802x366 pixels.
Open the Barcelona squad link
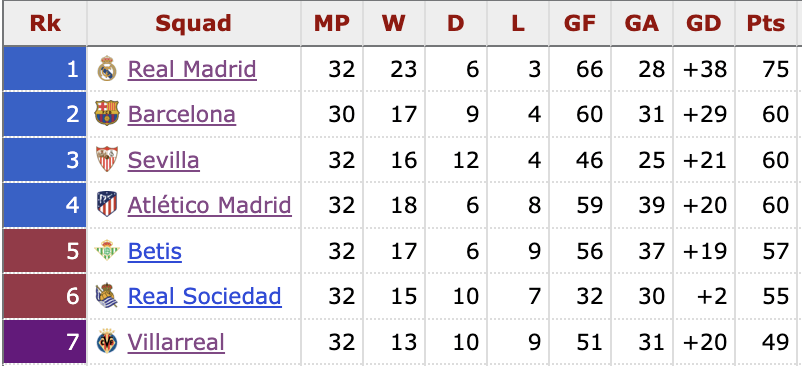click(182, 113)
